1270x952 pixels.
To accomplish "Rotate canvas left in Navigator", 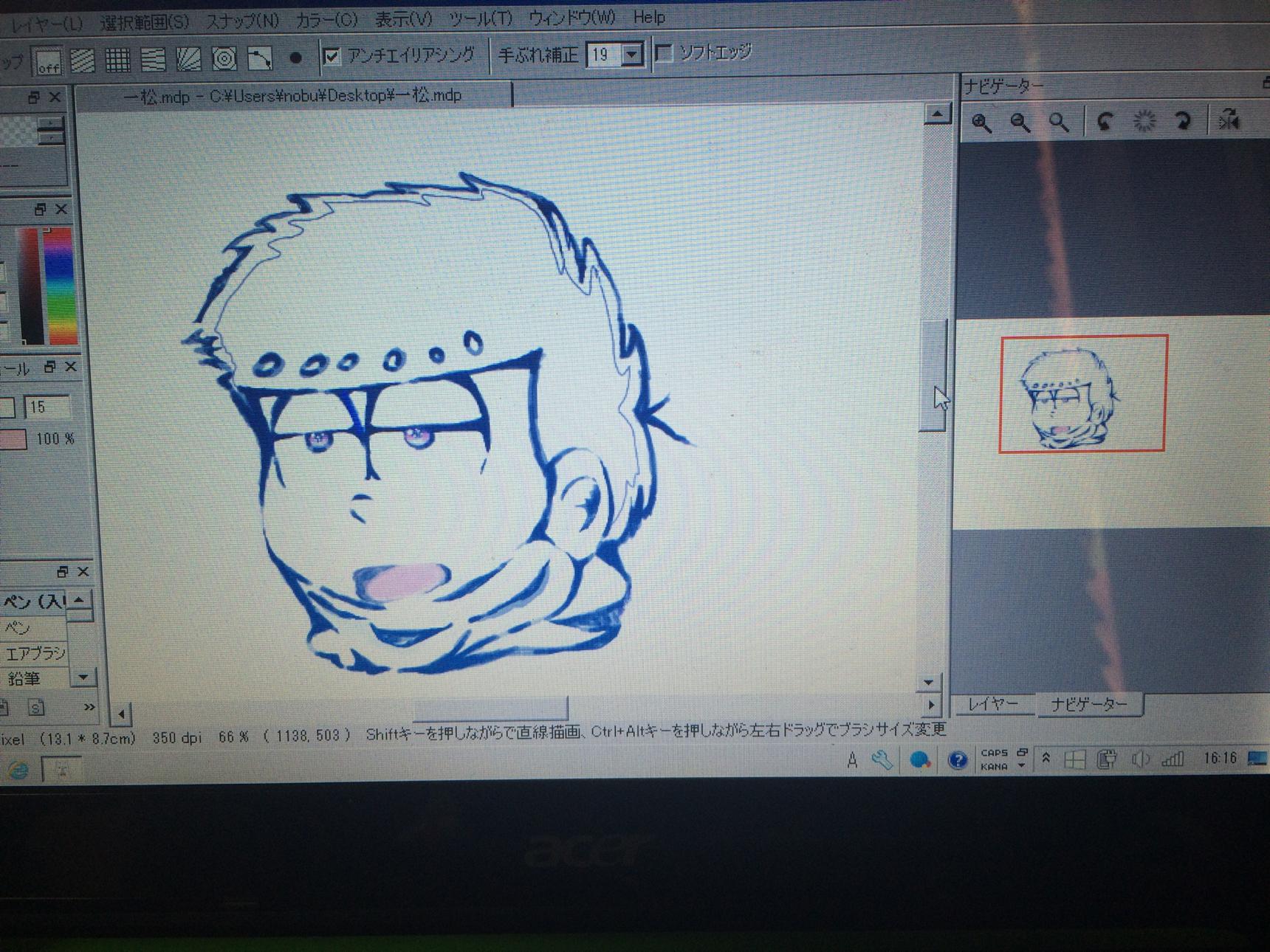I will [1105, 121].
